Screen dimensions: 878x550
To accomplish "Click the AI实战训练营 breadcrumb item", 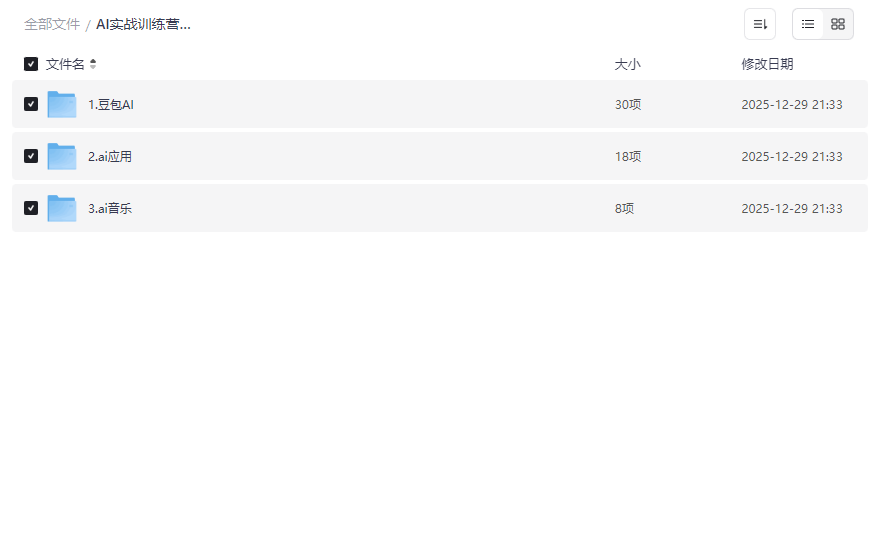I will point(143,24).
